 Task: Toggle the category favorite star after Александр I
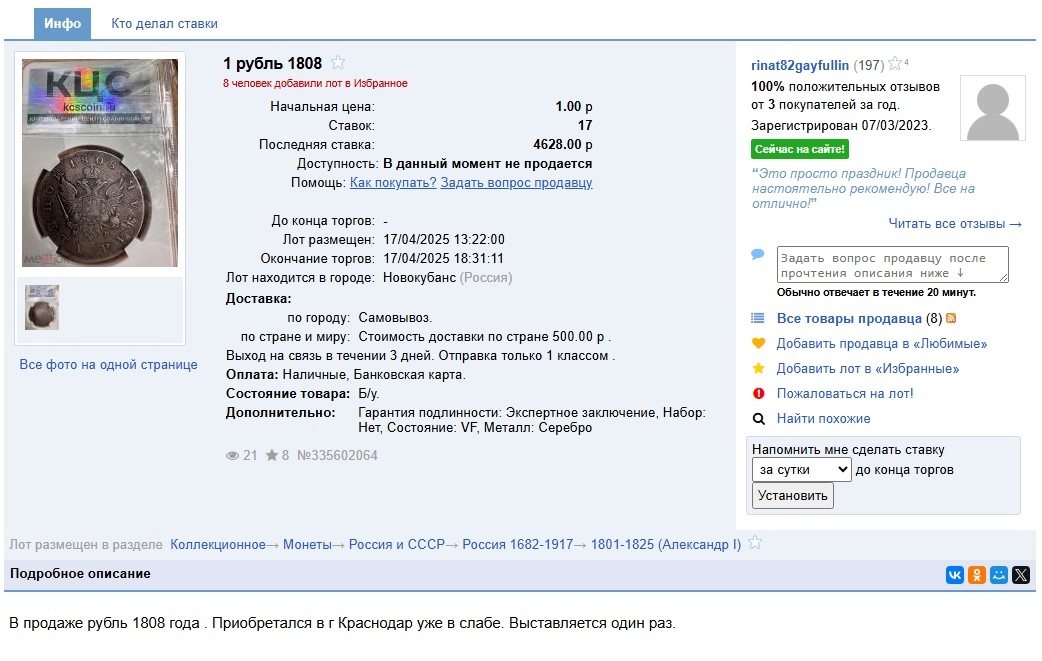[755, 543]
